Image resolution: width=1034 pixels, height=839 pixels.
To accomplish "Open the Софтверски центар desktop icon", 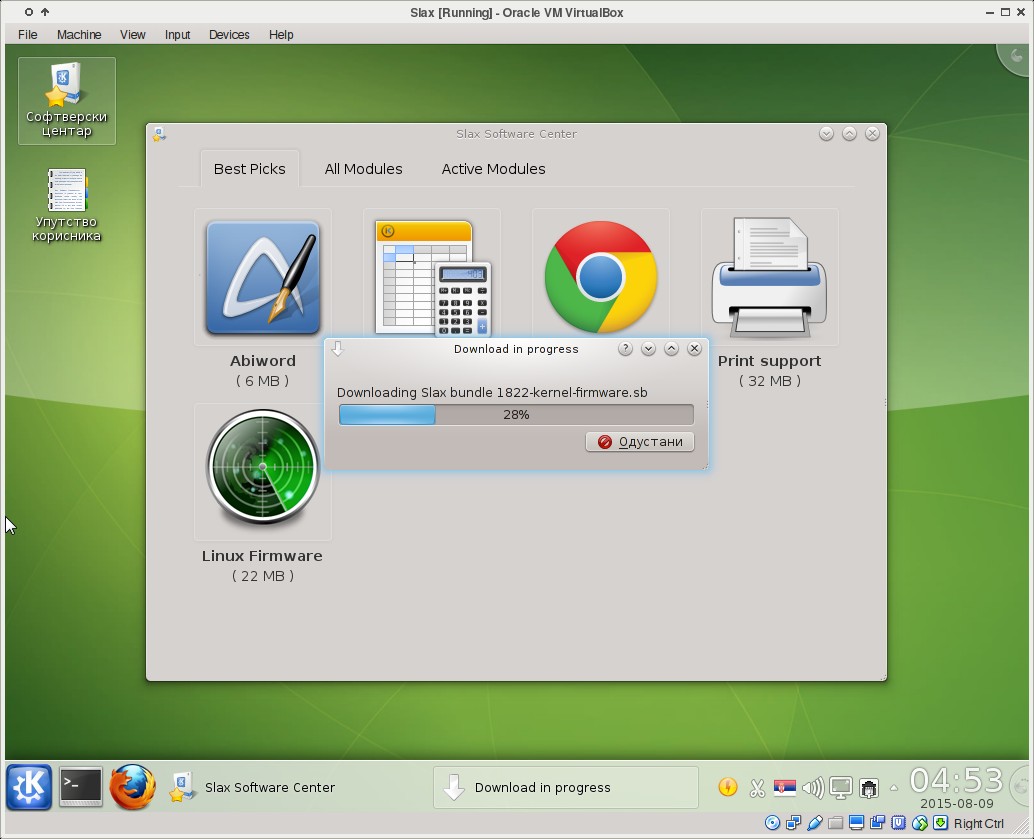I will (67, 100).
